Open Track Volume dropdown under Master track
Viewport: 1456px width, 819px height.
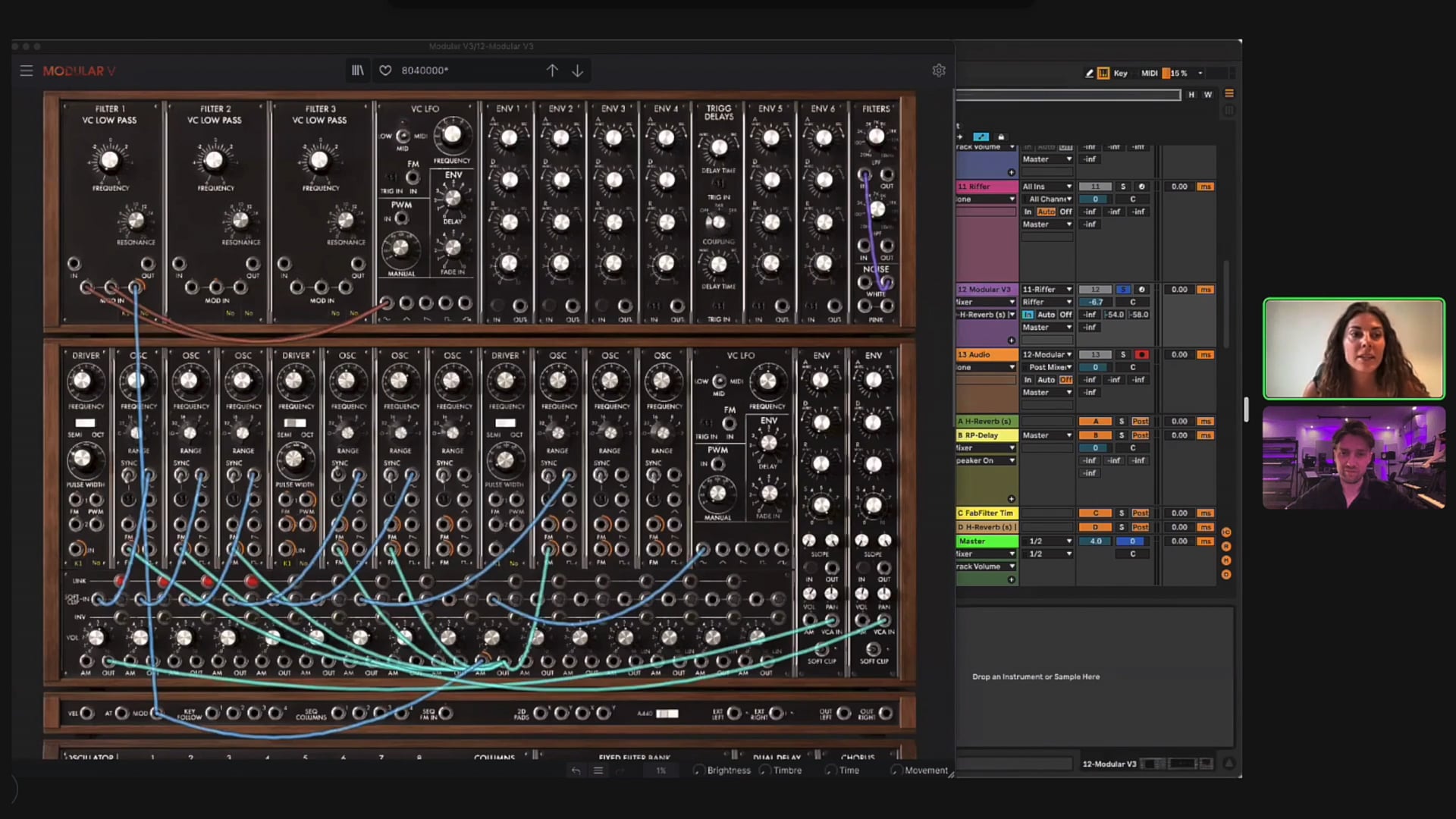[986, 566]
